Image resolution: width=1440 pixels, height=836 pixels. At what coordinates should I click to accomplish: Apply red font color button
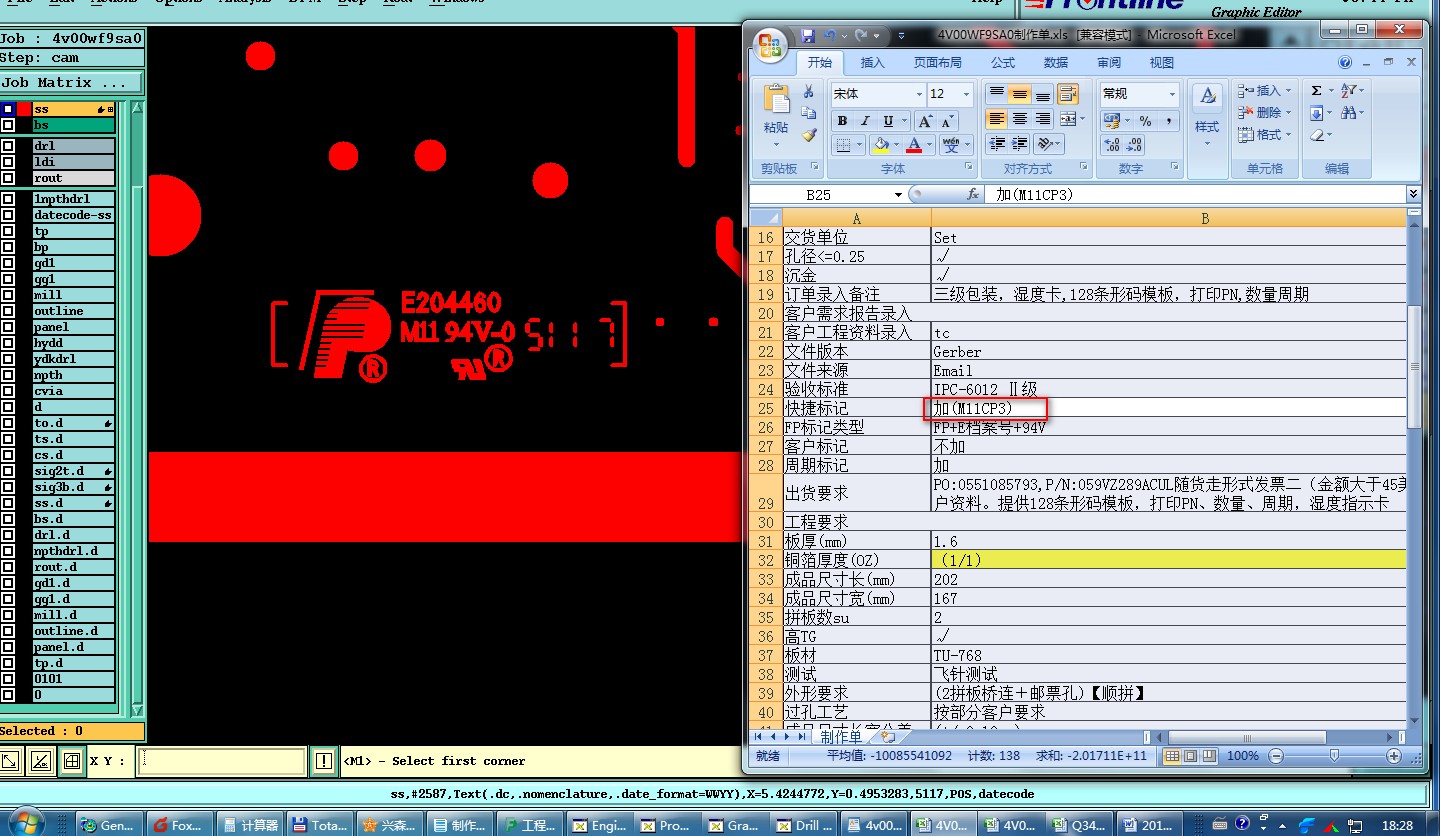tap(914, 145)
